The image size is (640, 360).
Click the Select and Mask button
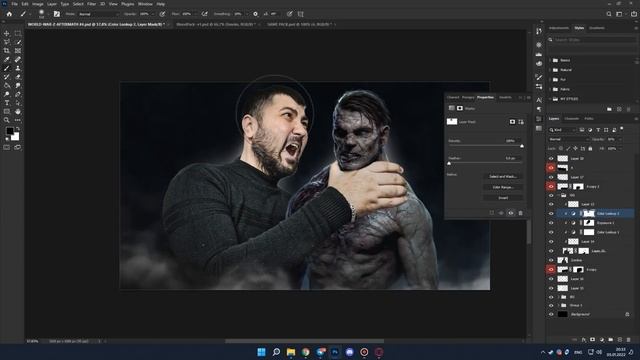503,176
